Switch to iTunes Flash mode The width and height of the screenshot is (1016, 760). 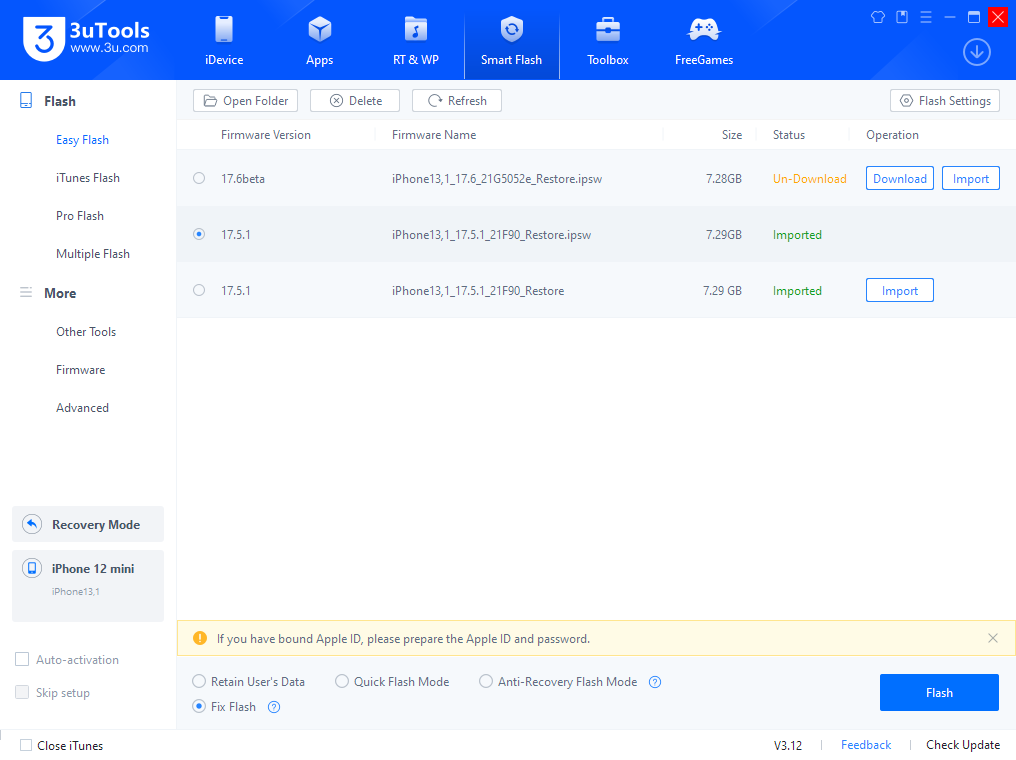click(87, 178)
